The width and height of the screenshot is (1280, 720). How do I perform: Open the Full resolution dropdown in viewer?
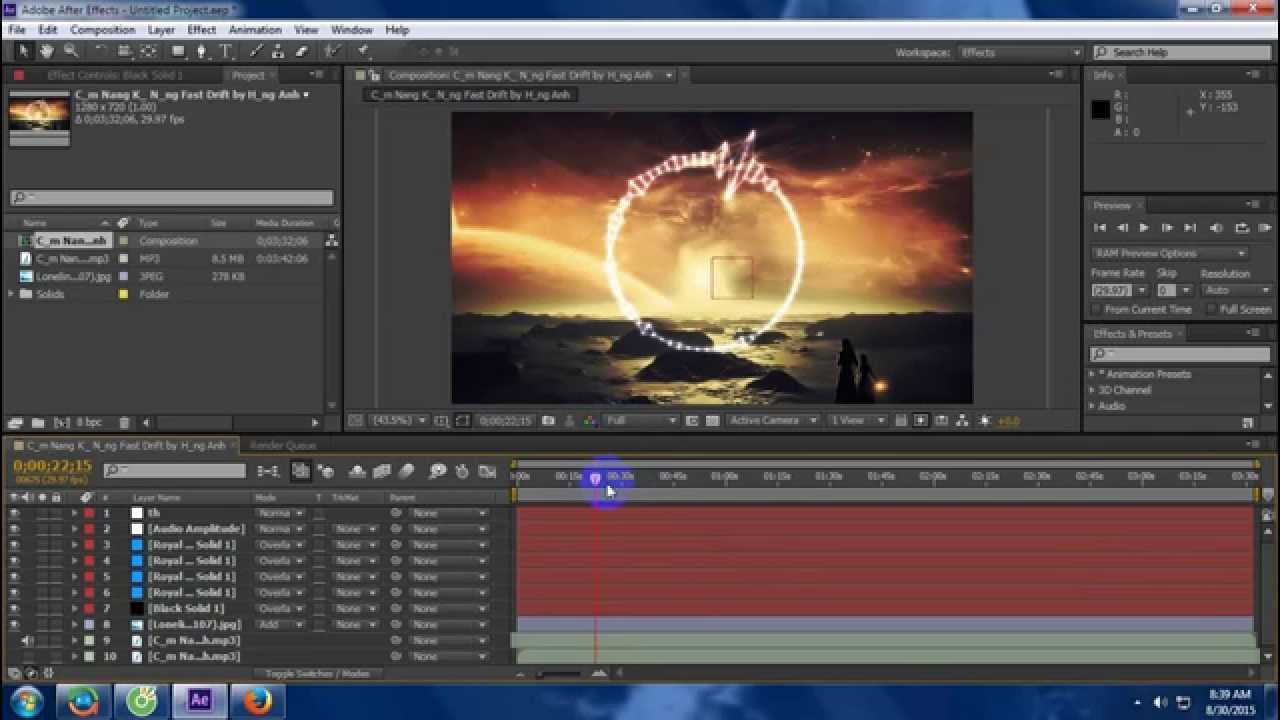click(641, 421)
